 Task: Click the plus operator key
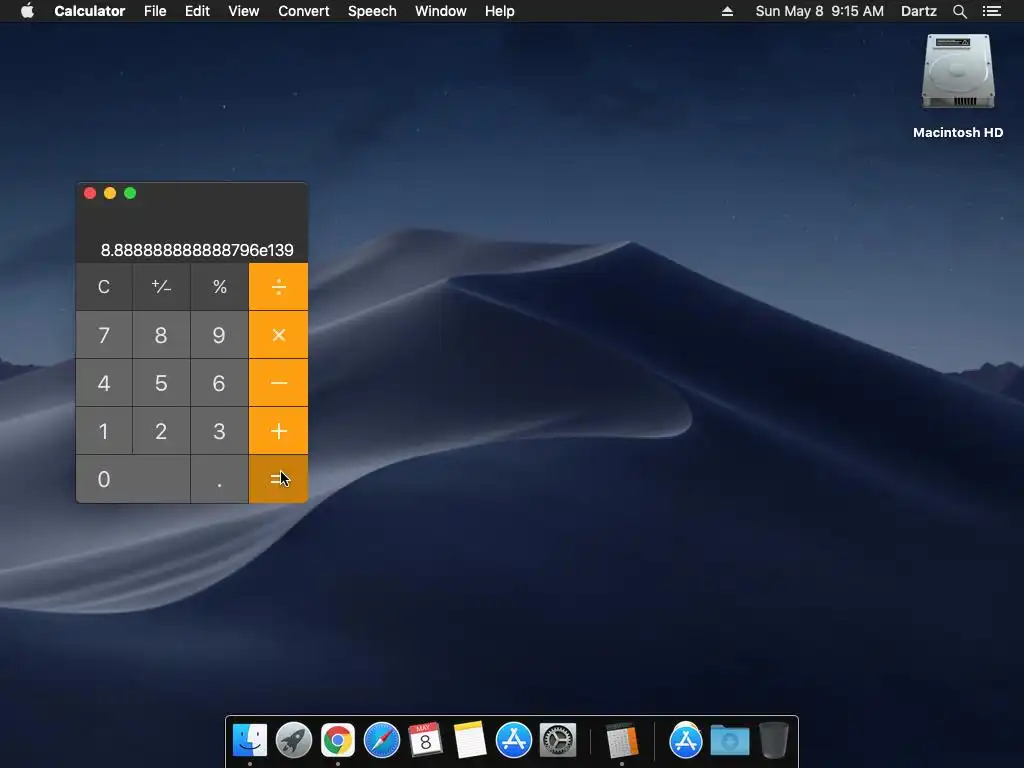tap(278, 431)
